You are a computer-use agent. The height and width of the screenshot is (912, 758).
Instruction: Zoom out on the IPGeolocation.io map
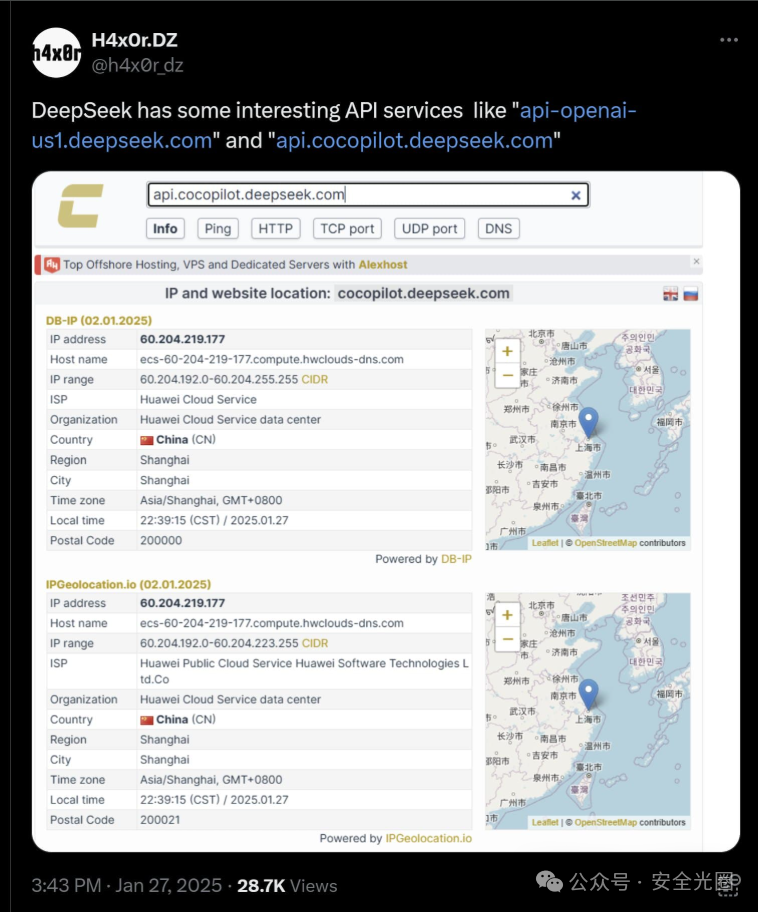pyautogui.click(x=507, y=639)
